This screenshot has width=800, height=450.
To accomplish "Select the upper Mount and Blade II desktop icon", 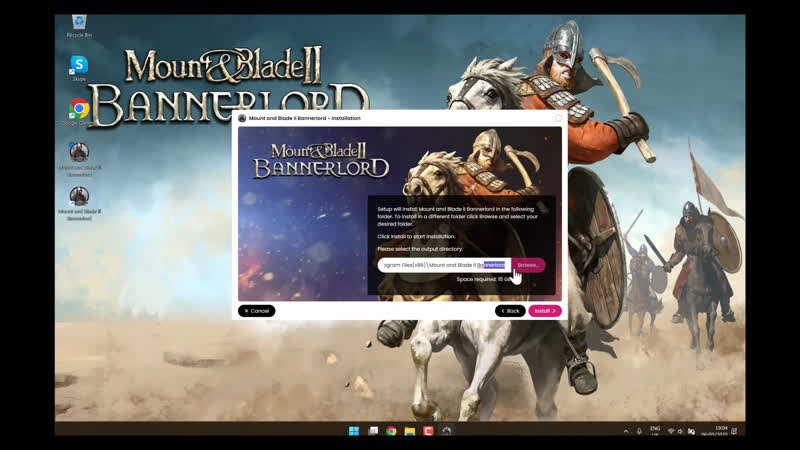I will click(x=79, y=160).
